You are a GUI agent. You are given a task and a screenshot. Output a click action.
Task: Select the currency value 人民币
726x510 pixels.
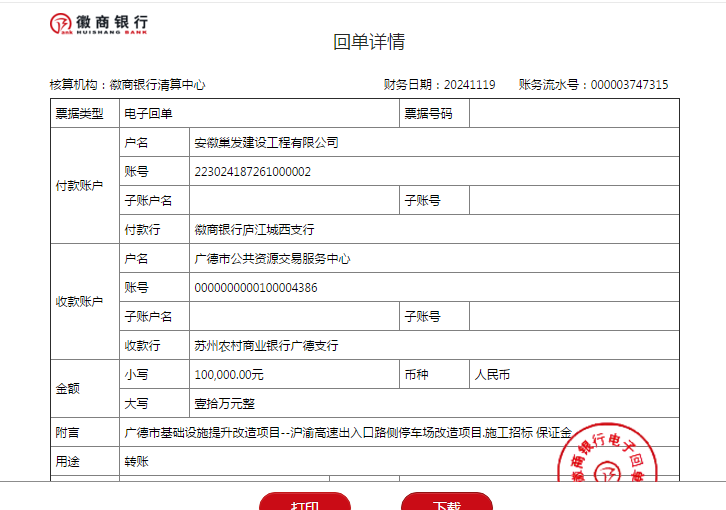tap(492, 375)
